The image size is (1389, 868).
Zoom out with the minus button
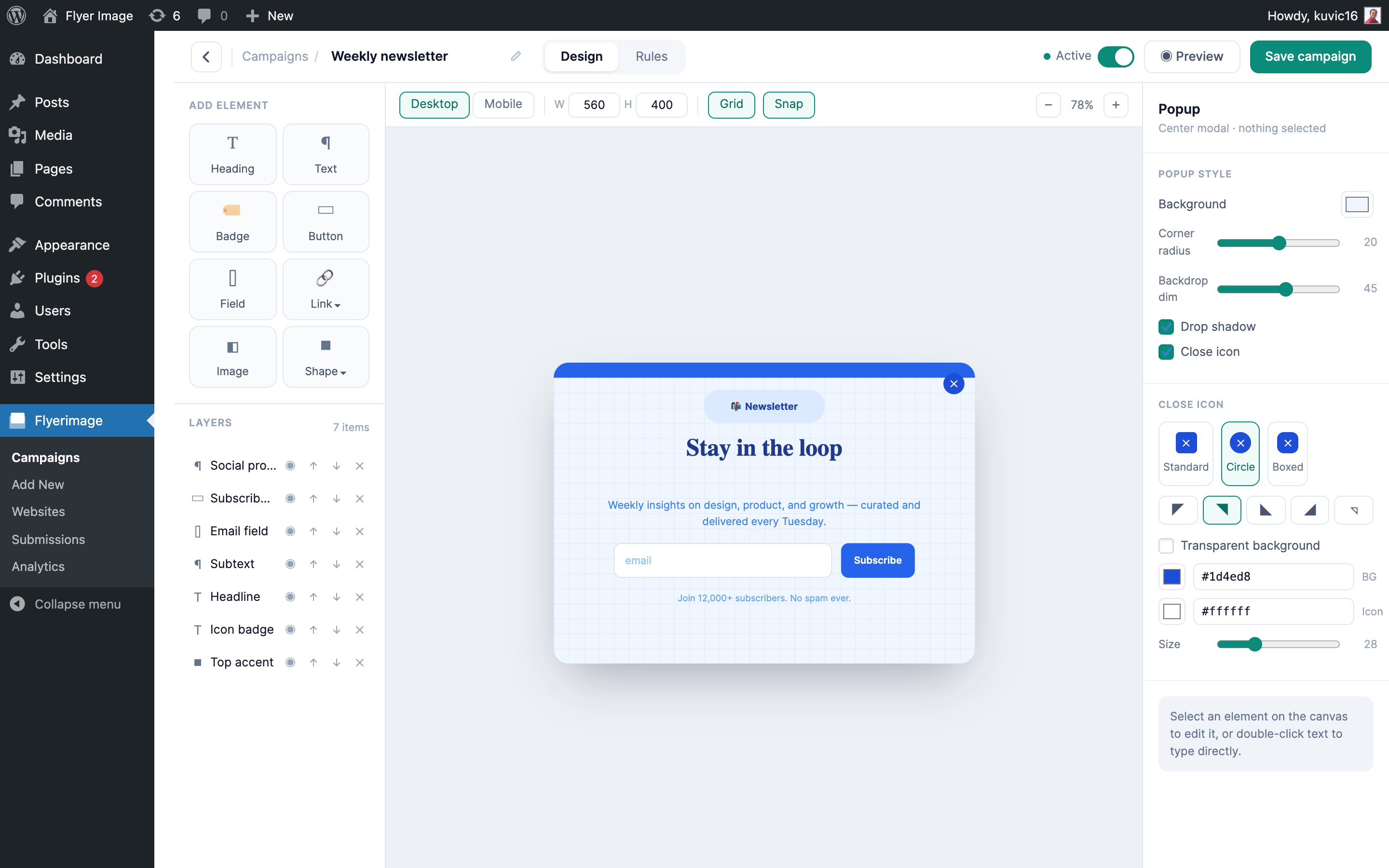click(1048, 105)
